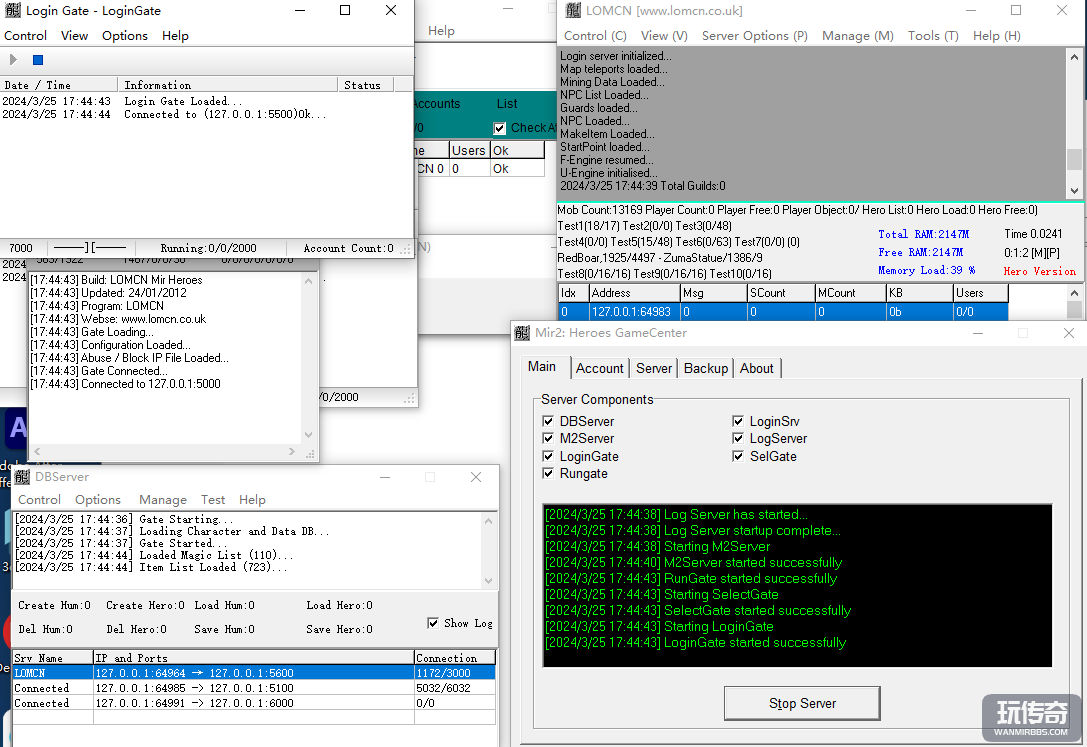Viewport: 1087px width, 747px height.
Task: Uncheck the DBServer component checkbox
Action: [548, 422]
